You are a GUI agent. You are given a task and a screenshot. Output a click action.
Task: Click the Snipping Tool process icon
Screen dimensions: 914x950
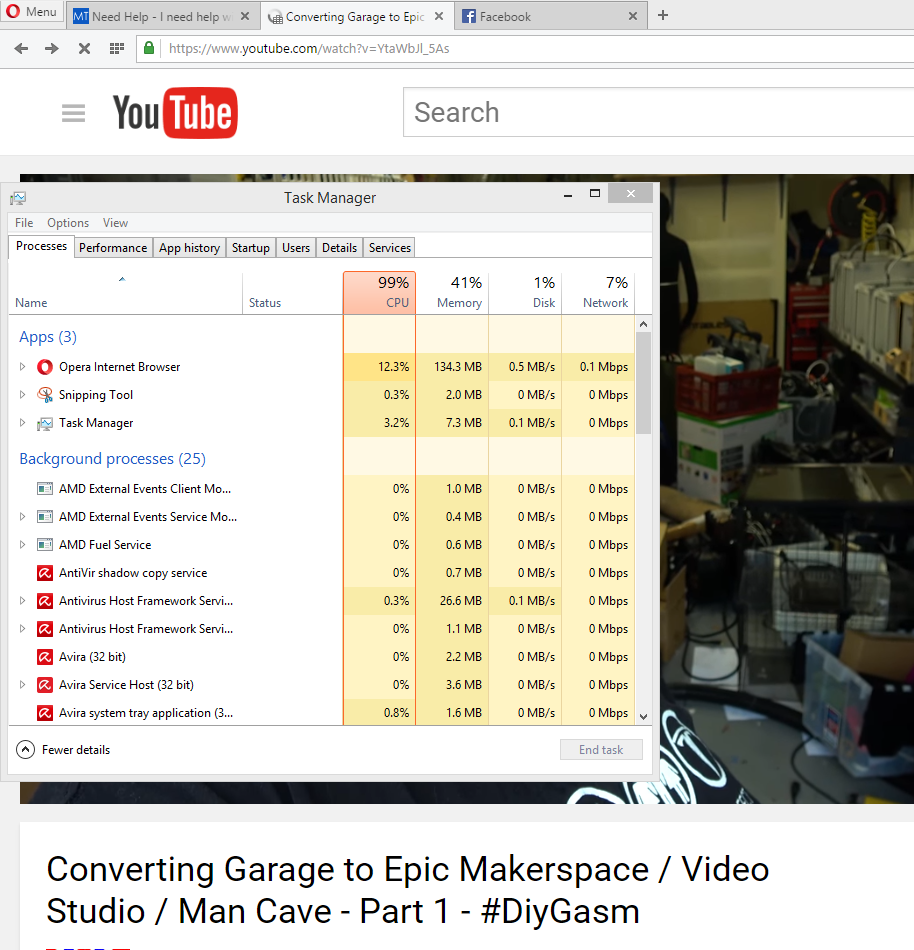coord(45,395)
